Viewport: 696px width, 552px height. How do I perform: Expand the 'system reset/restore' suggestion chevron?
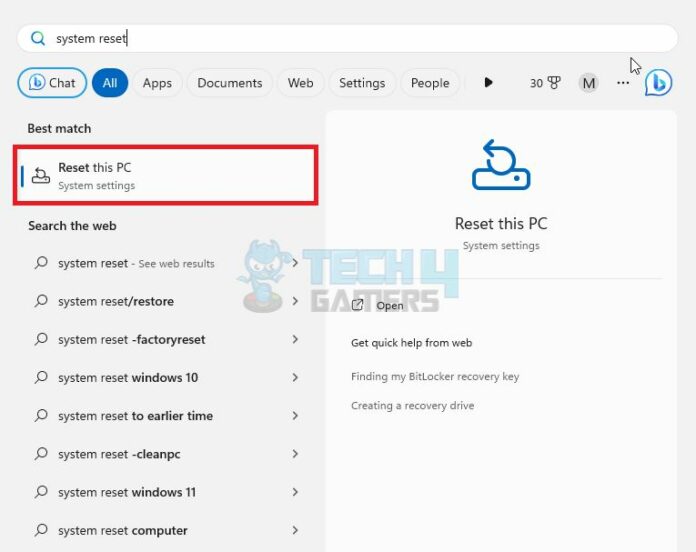pyautogui.click(x=295, y=301)
